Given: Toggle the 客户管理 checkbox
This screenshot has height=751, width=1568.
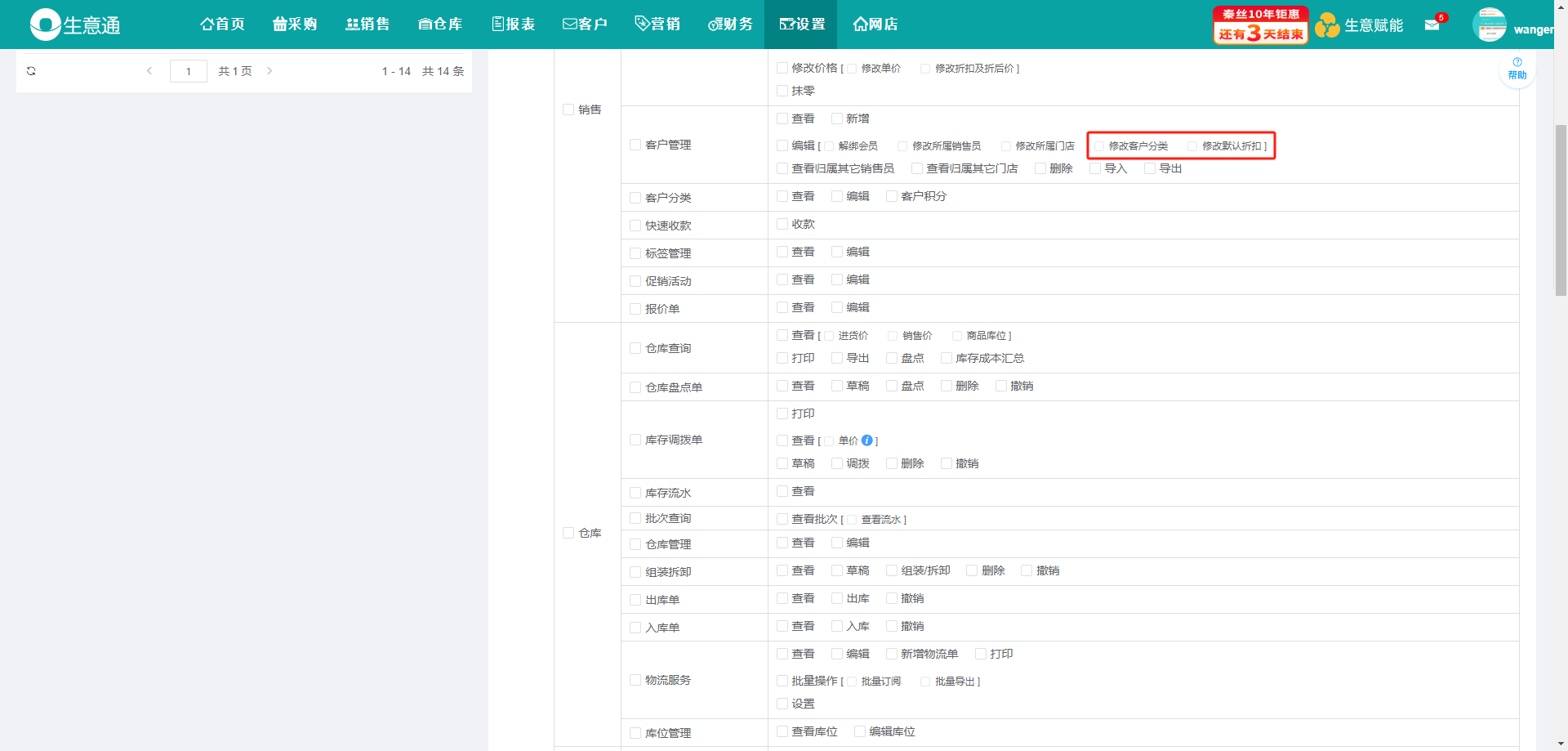Looking at the screenshot, I should click(635, 145).
